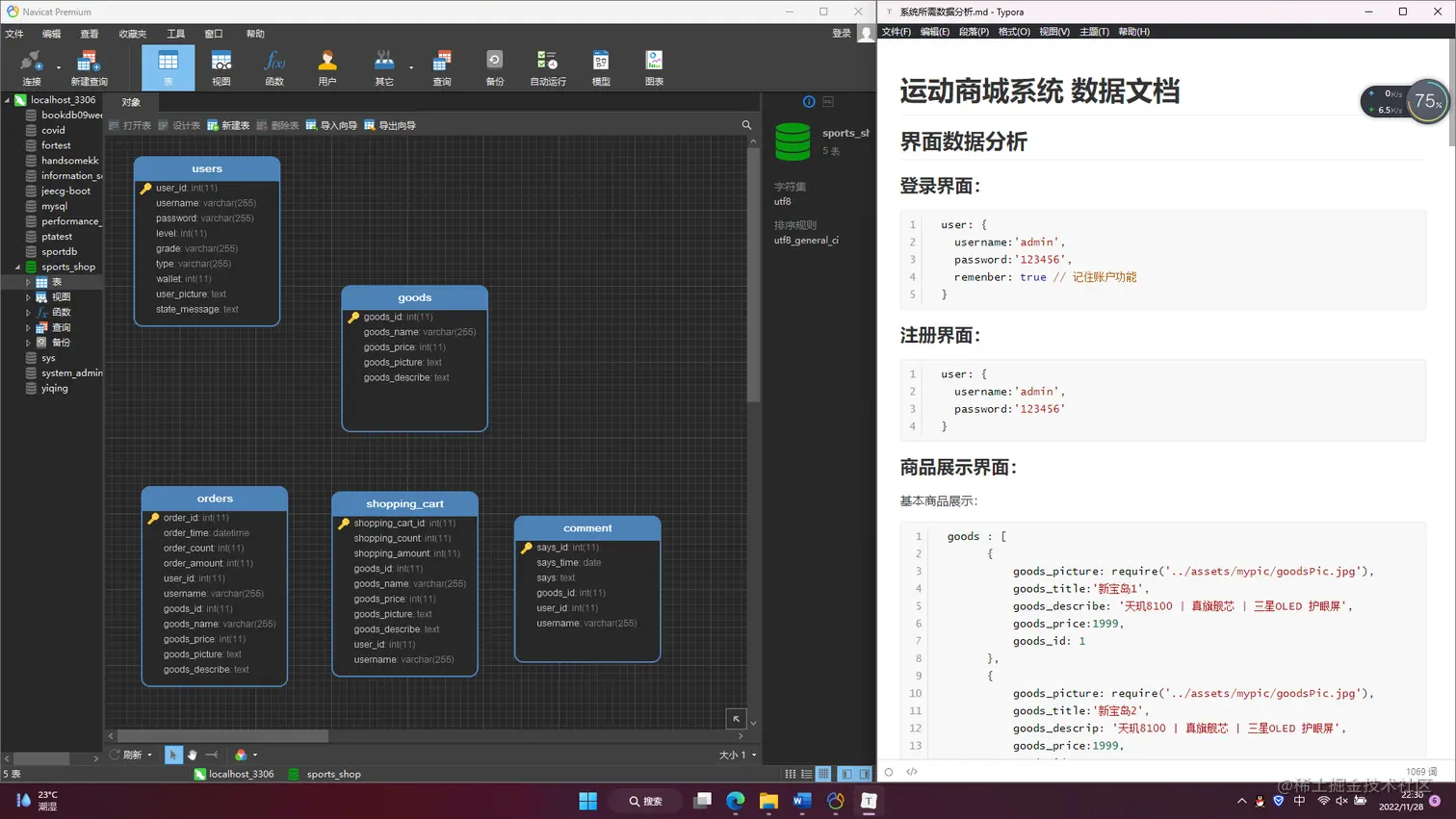The width and height of the screenshot is (1456, 819).
Task: Click the taskbar 搜索 search box
Action: click(646, 801)
